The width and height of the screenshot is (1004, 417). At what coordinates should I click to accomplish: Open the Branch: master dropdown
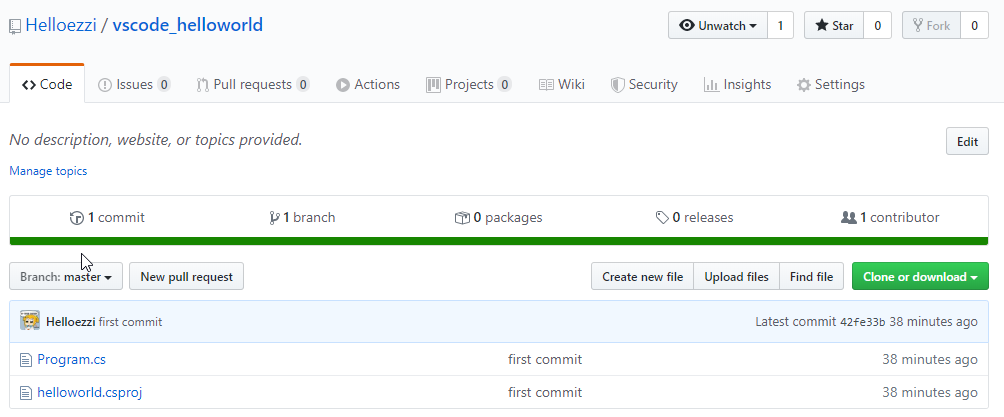(66, 276)
